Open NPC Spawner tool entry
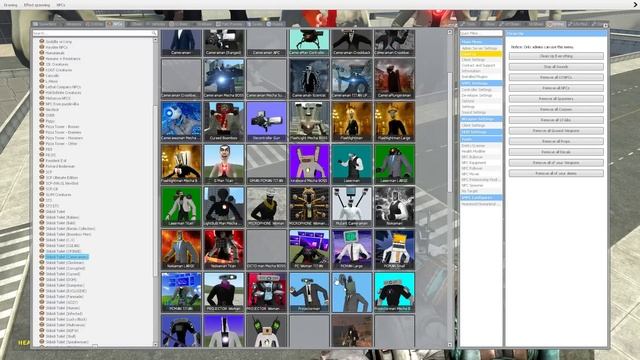640x360 pixels. pos(481,185)
